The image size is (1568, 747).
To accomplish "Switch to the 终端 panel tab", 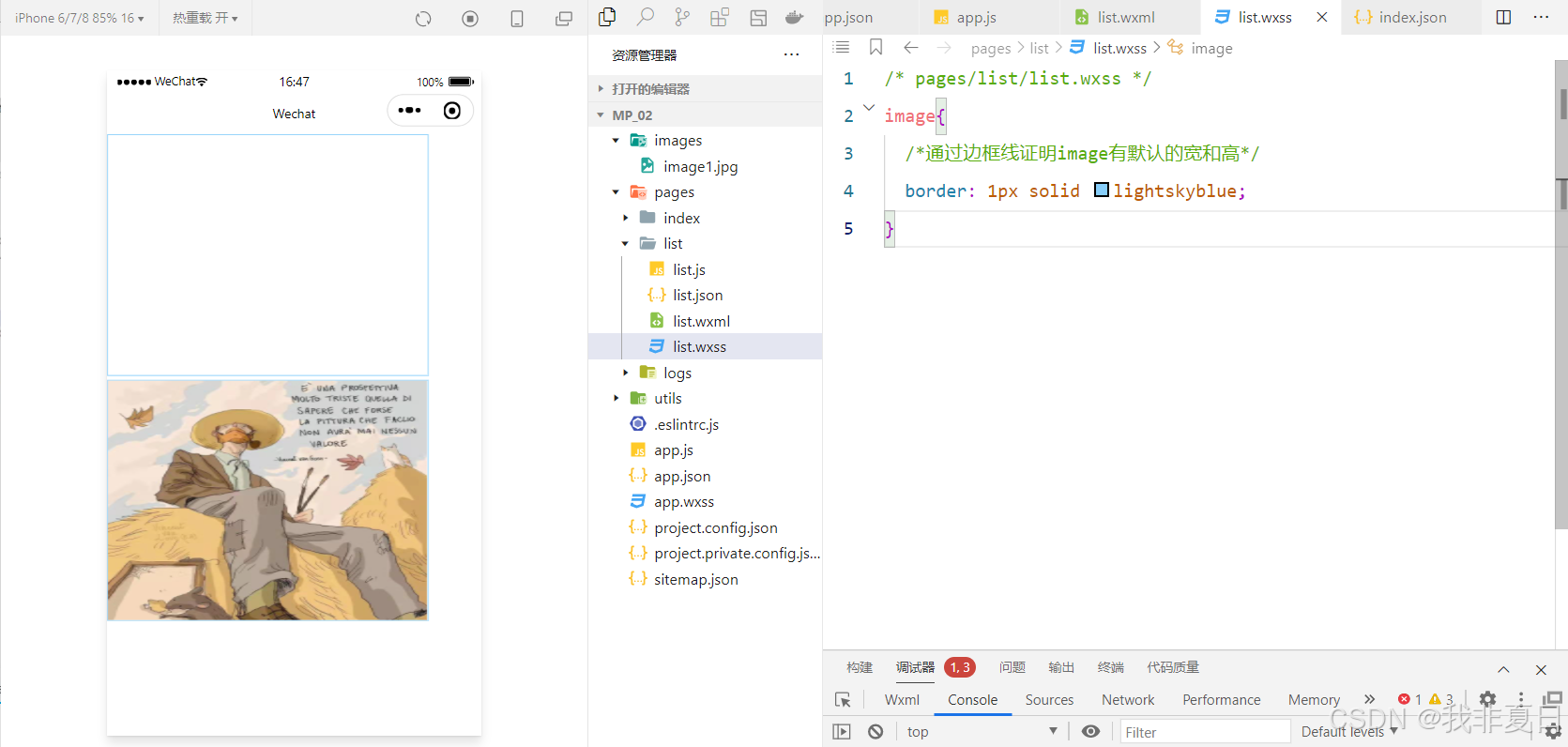I will pyautogui.click(x=1111, y=667).
